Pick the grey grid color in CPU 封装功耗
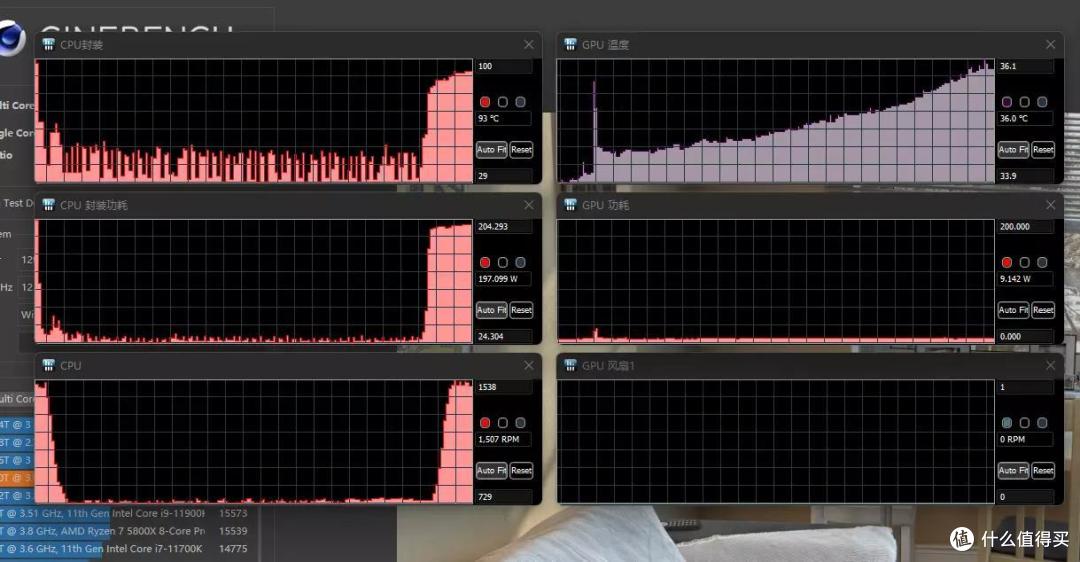This screenshot has width=1080, height=562. (521, 262)
